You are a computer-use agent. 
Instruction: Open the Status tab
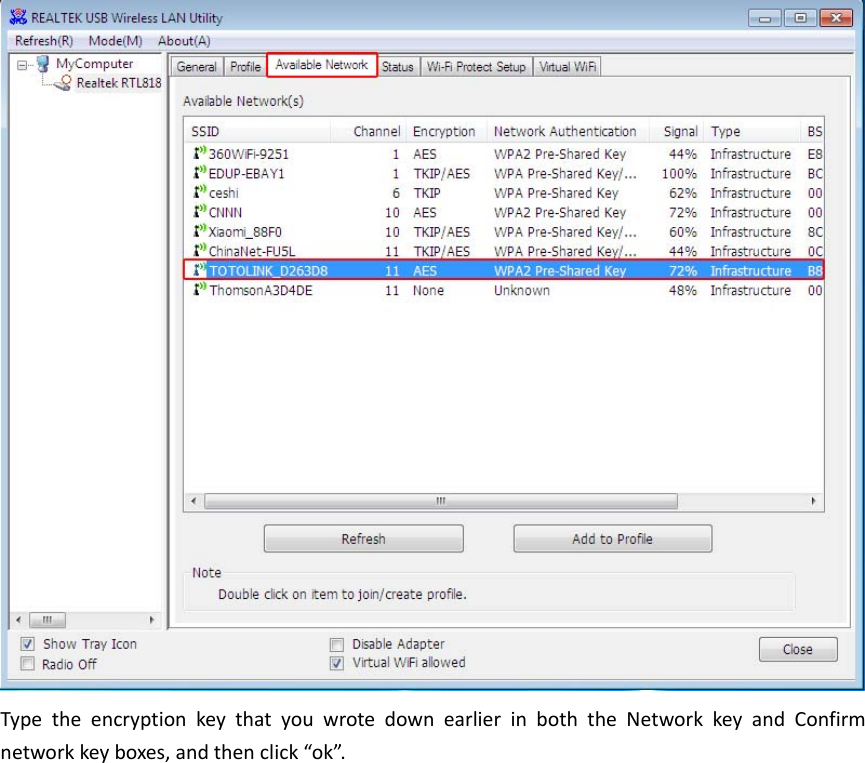pos(397,67)
